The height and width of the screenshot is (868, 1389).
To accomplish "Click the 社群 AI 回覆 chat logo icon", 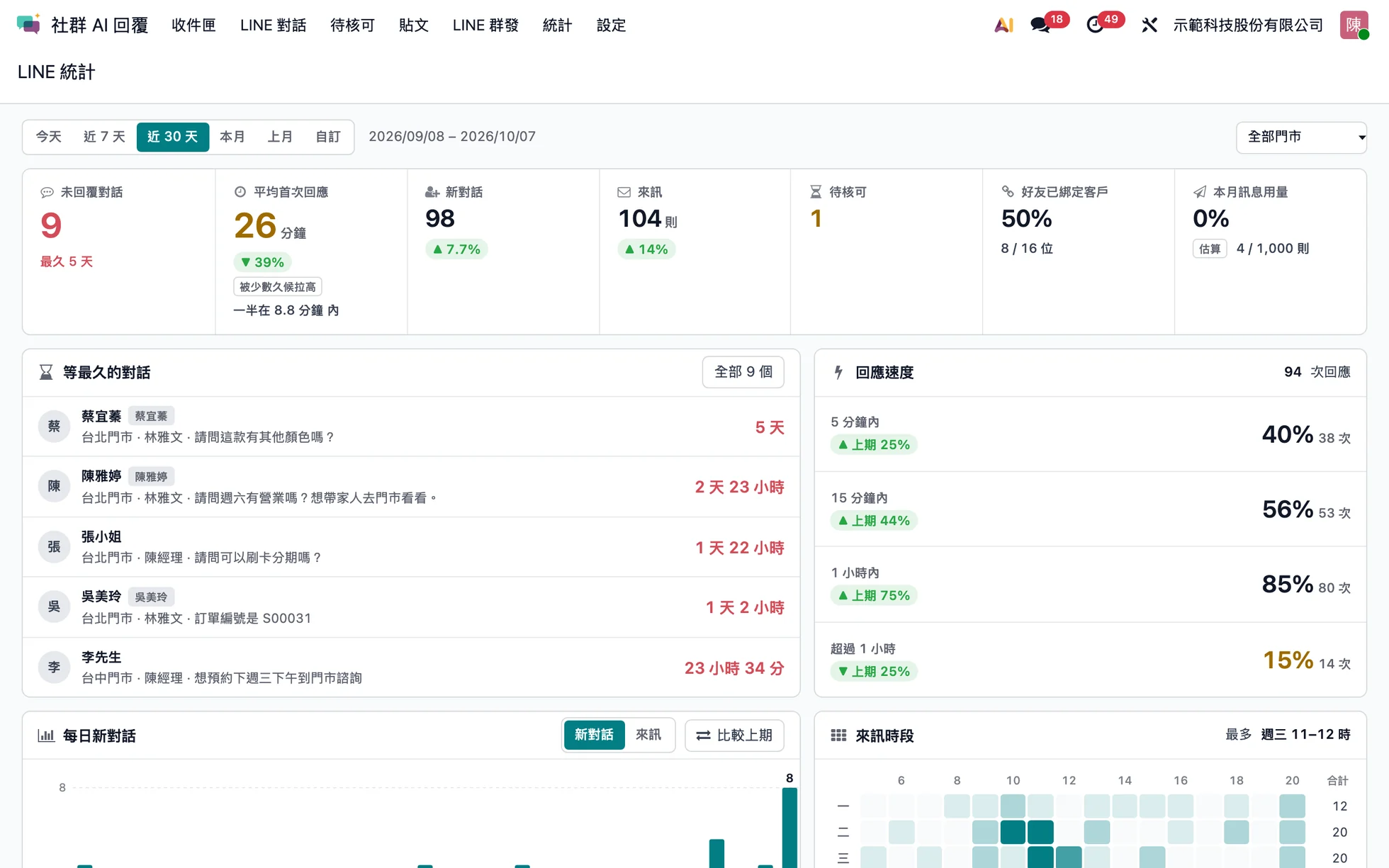I will 28,25.
